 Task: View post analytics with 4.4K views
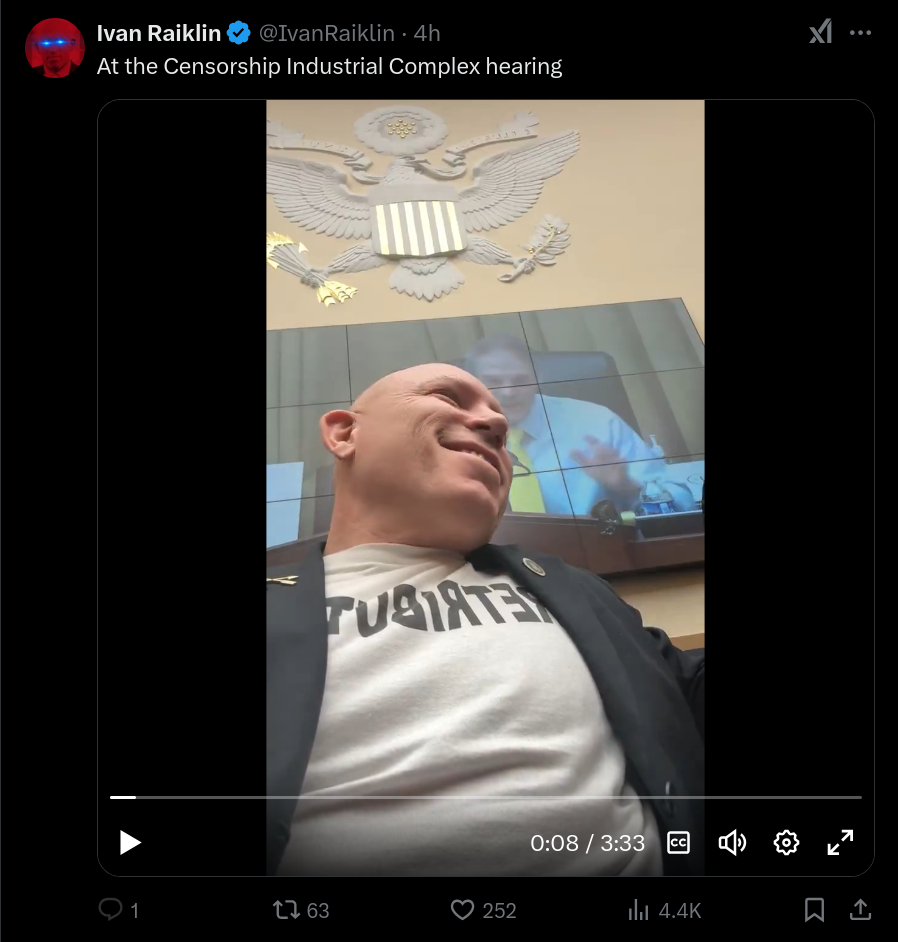[664, 910]
